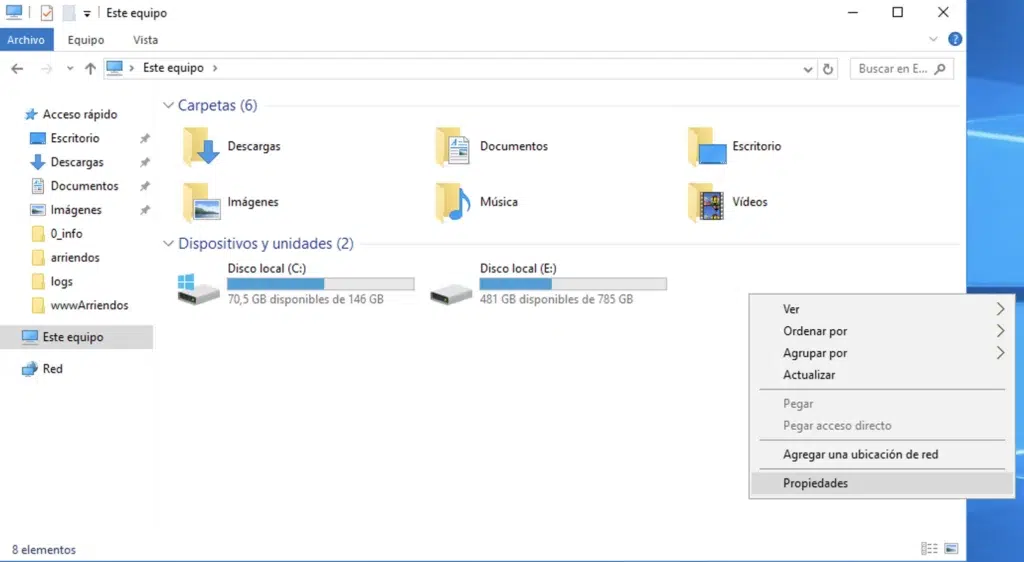Click Disco local (C:) usage bar
This screenshot has height=562, width=1024.
click(321, 284)
